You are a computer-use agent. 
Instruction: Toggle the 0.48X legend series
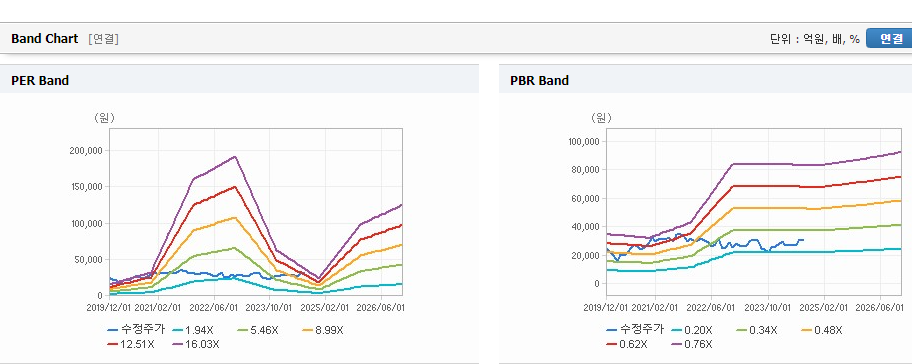click(x=822, y=330)
